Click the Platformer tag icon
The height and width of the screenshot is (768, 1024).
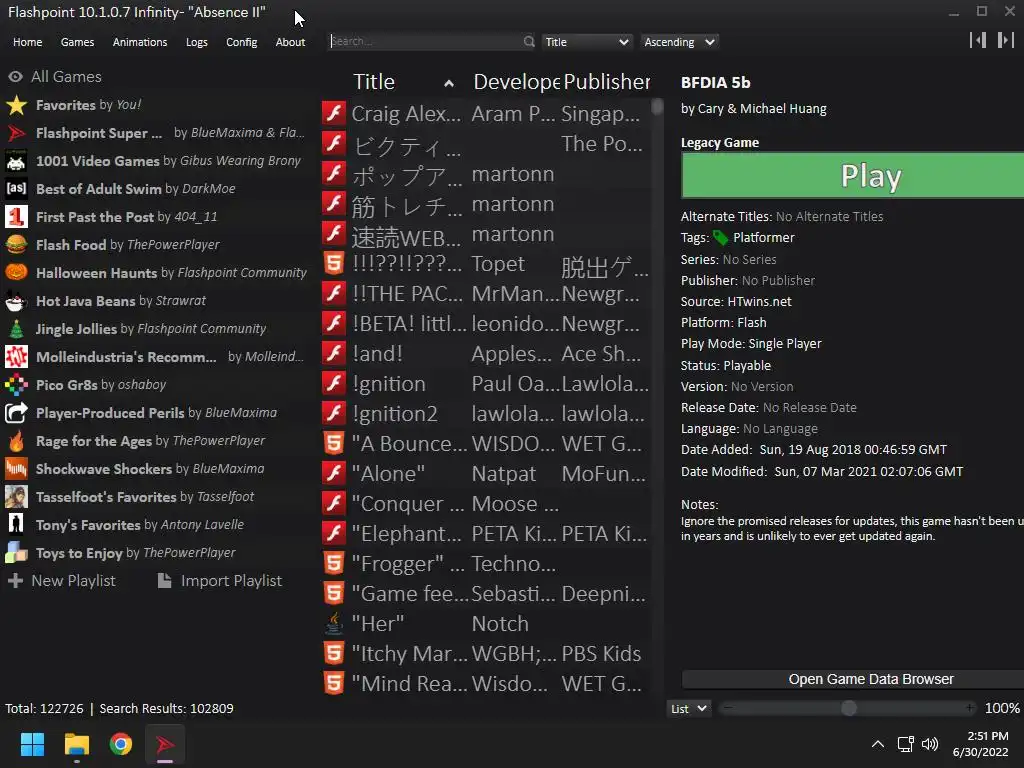point(720,238)
